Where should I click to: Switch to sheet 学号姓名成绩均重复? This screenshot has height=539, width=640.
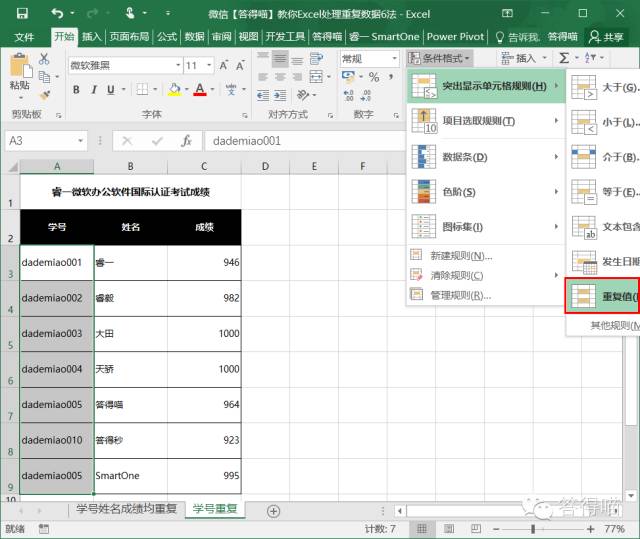(x=126, y=509)
